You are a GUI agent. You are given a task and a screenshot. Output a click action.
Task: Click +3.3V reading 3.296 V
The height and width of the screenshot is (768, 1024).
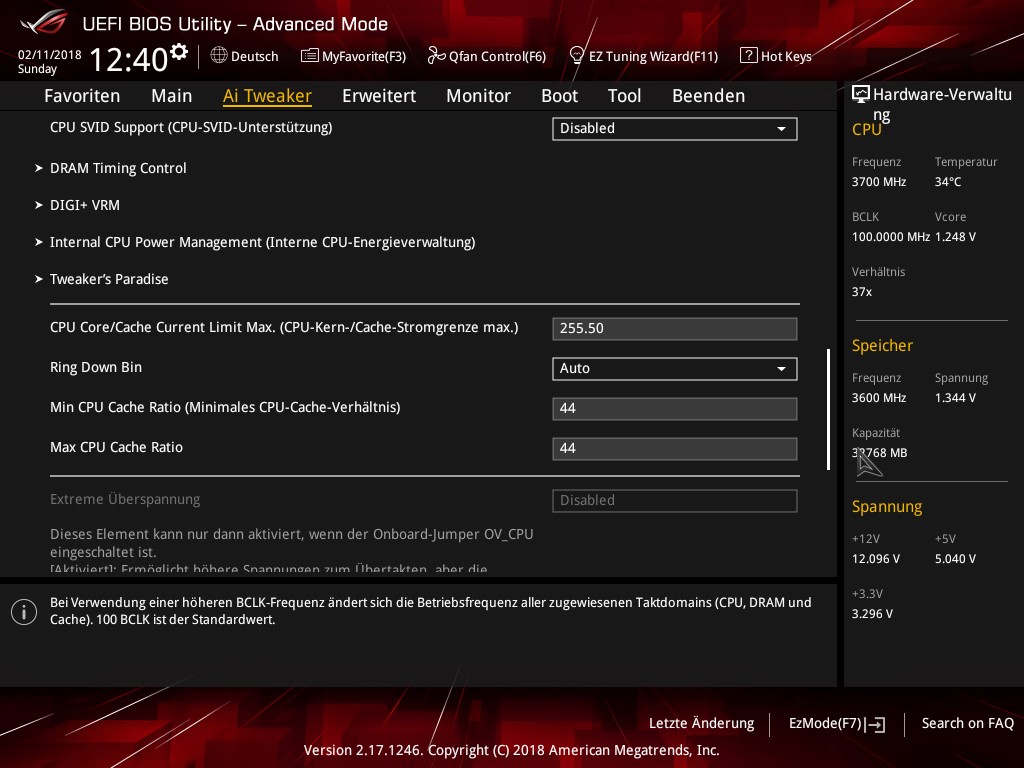872,614
